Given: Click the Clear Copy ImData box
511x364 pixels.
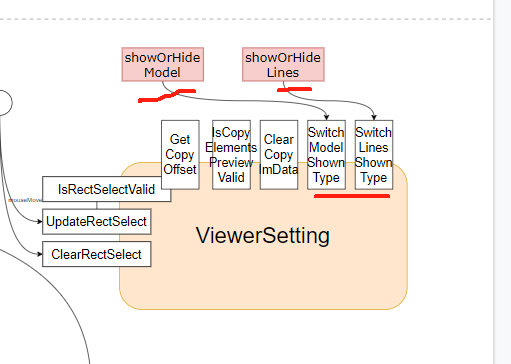Looking at the screenshot, I should (x=279, y=155).
